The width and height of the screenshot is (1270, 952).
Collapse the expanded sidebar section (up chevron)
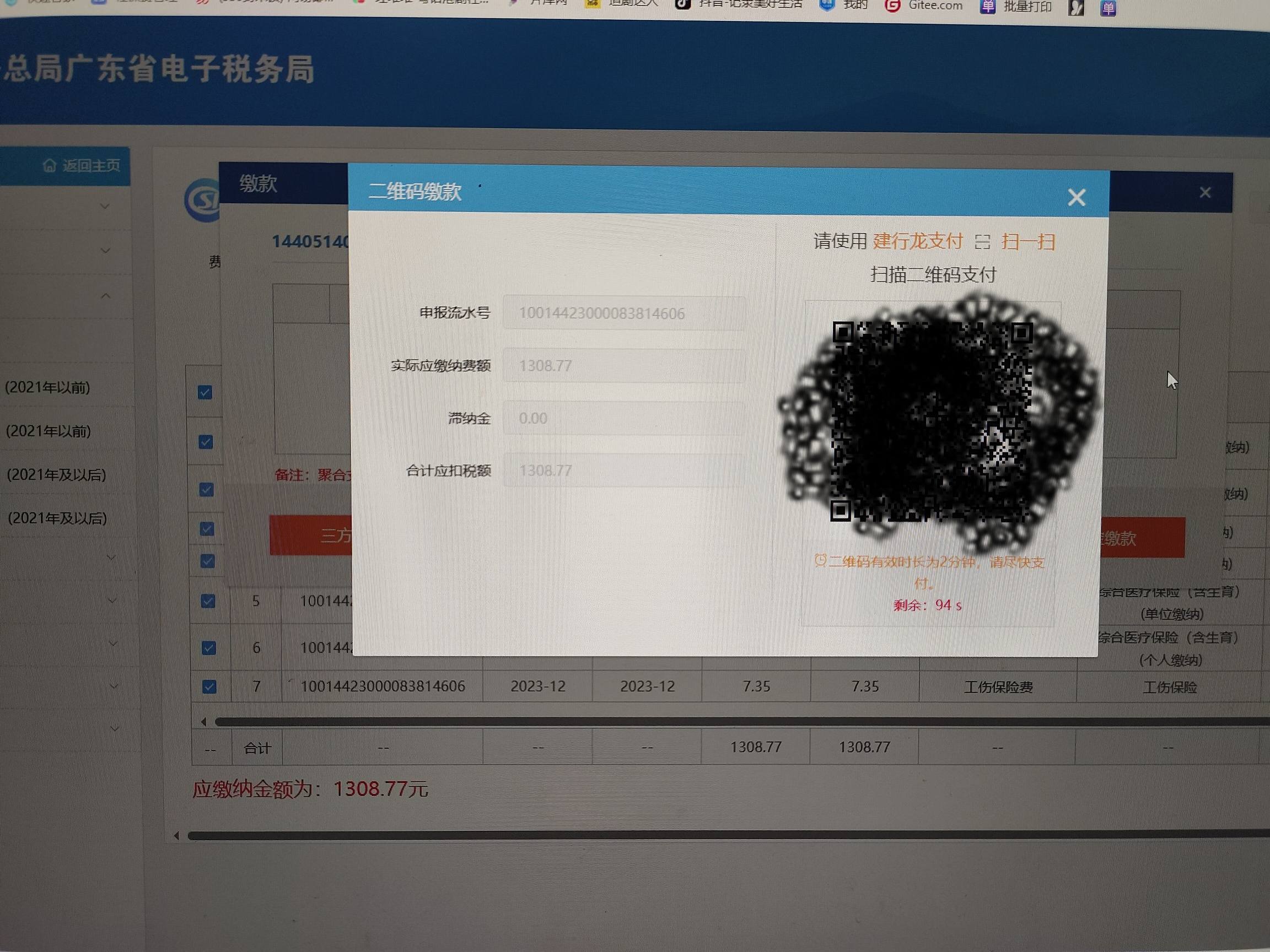point(106,296)
